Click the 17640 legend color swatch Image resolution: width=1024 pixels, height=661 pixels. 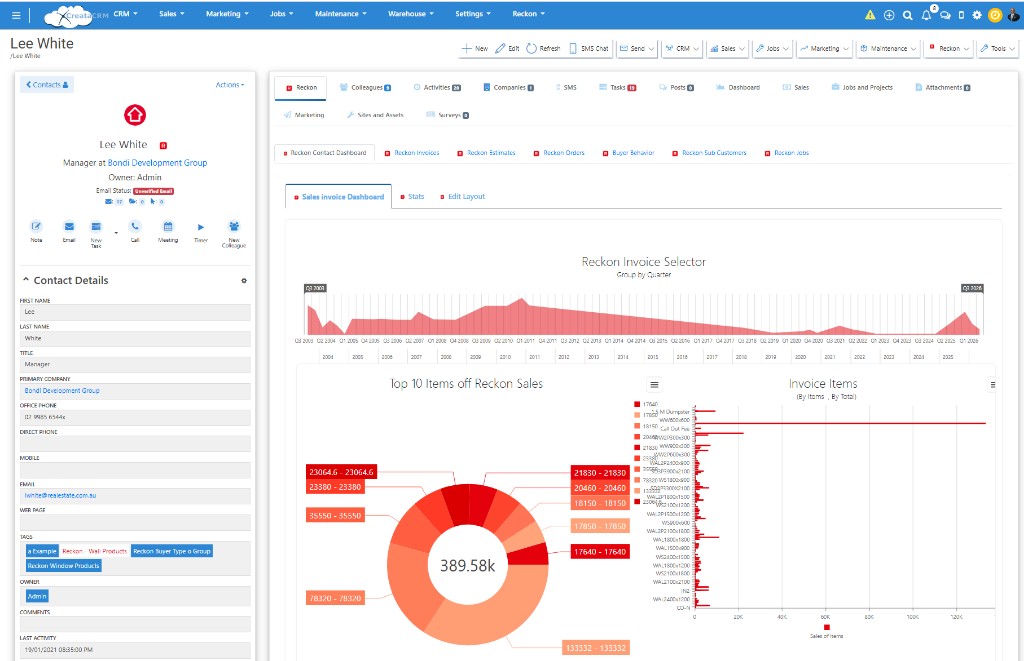point(637,404)
